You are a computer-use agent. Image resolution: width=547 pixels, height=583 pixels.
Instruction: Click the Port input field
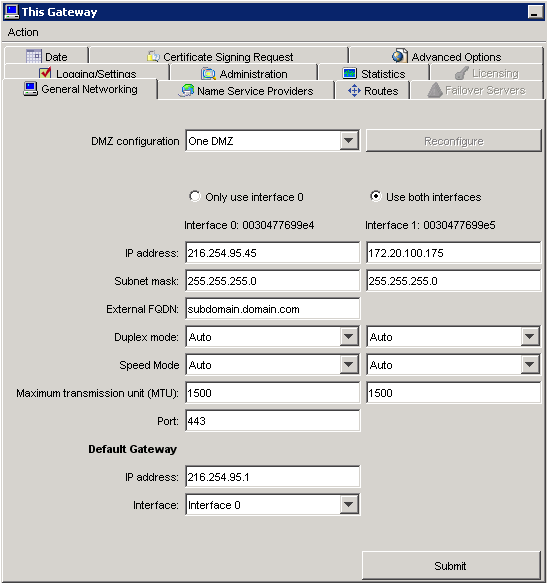click(273, 421)
